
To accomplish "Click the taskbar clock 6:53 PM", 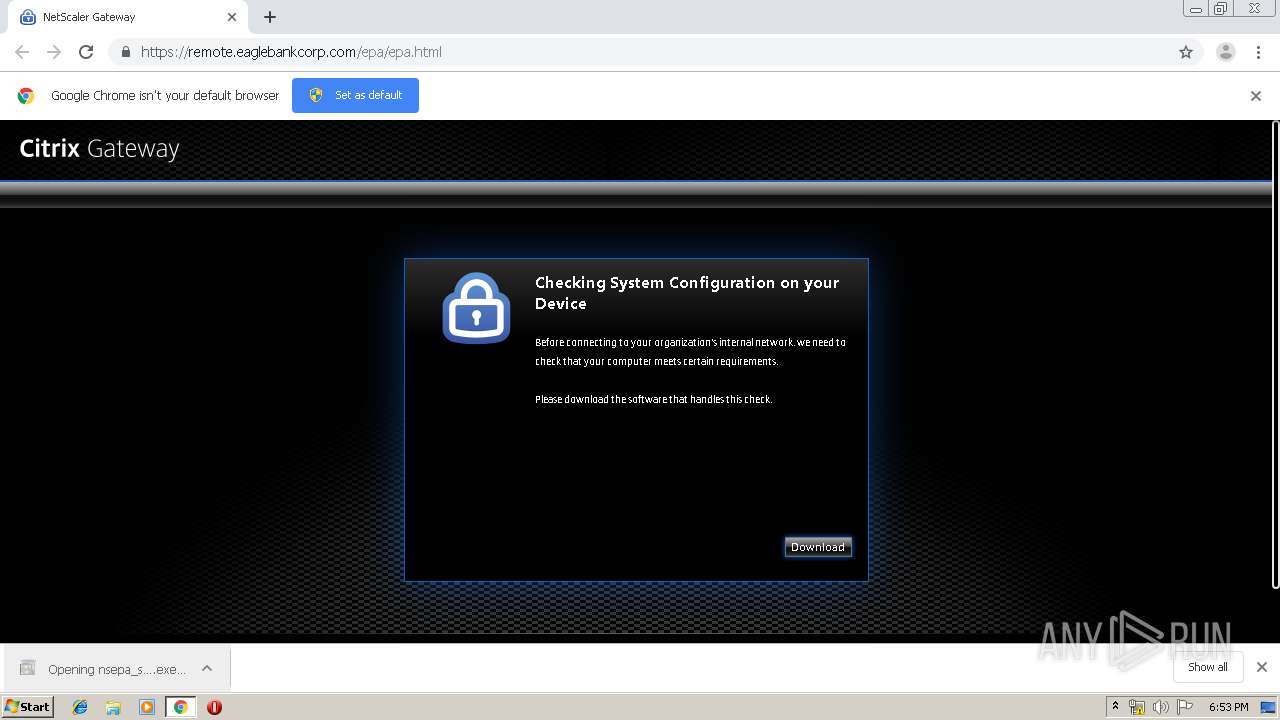I will pos(1228,707).
